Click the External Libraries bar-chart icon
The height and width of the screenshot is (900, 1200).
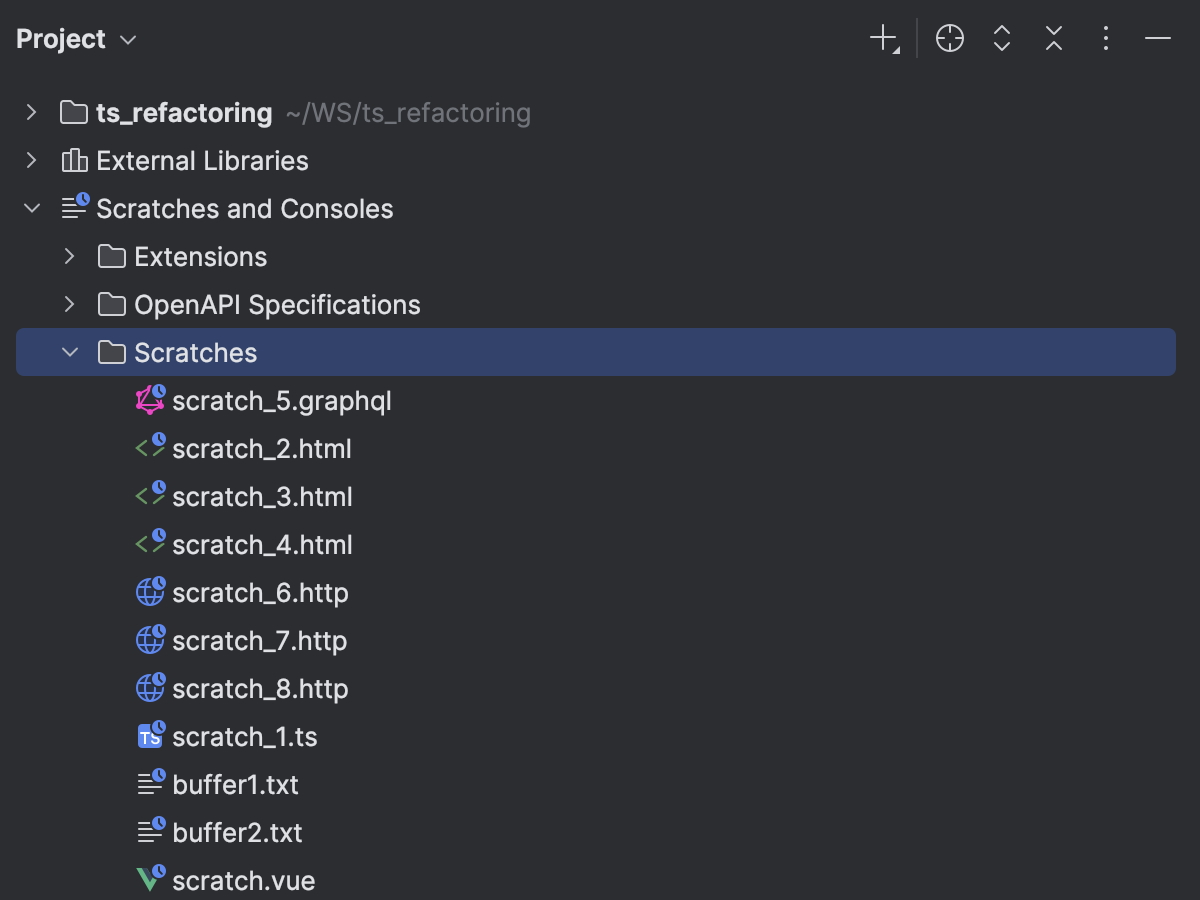point(74,161)
